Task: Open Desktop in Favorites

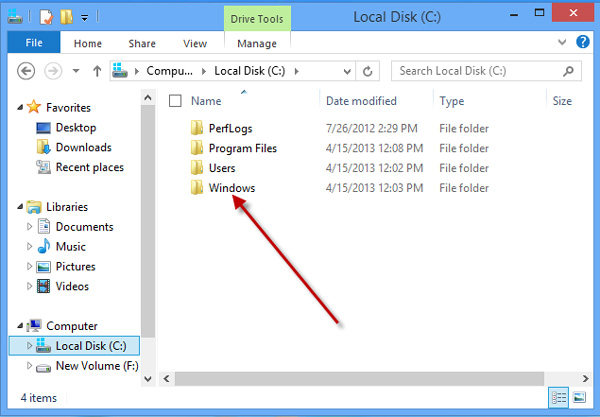Action: point(76,127)
